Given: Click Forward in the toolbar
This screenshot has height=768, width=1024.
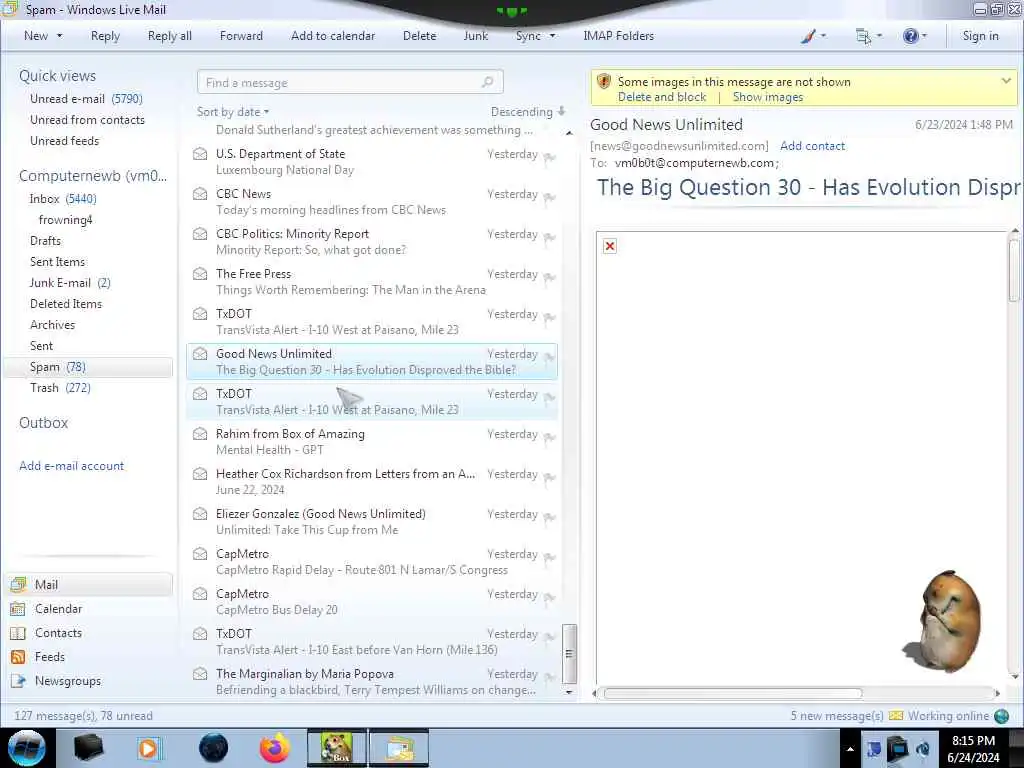Looking at the screenshot, I should pyautogui.click(x=241, y=36).
